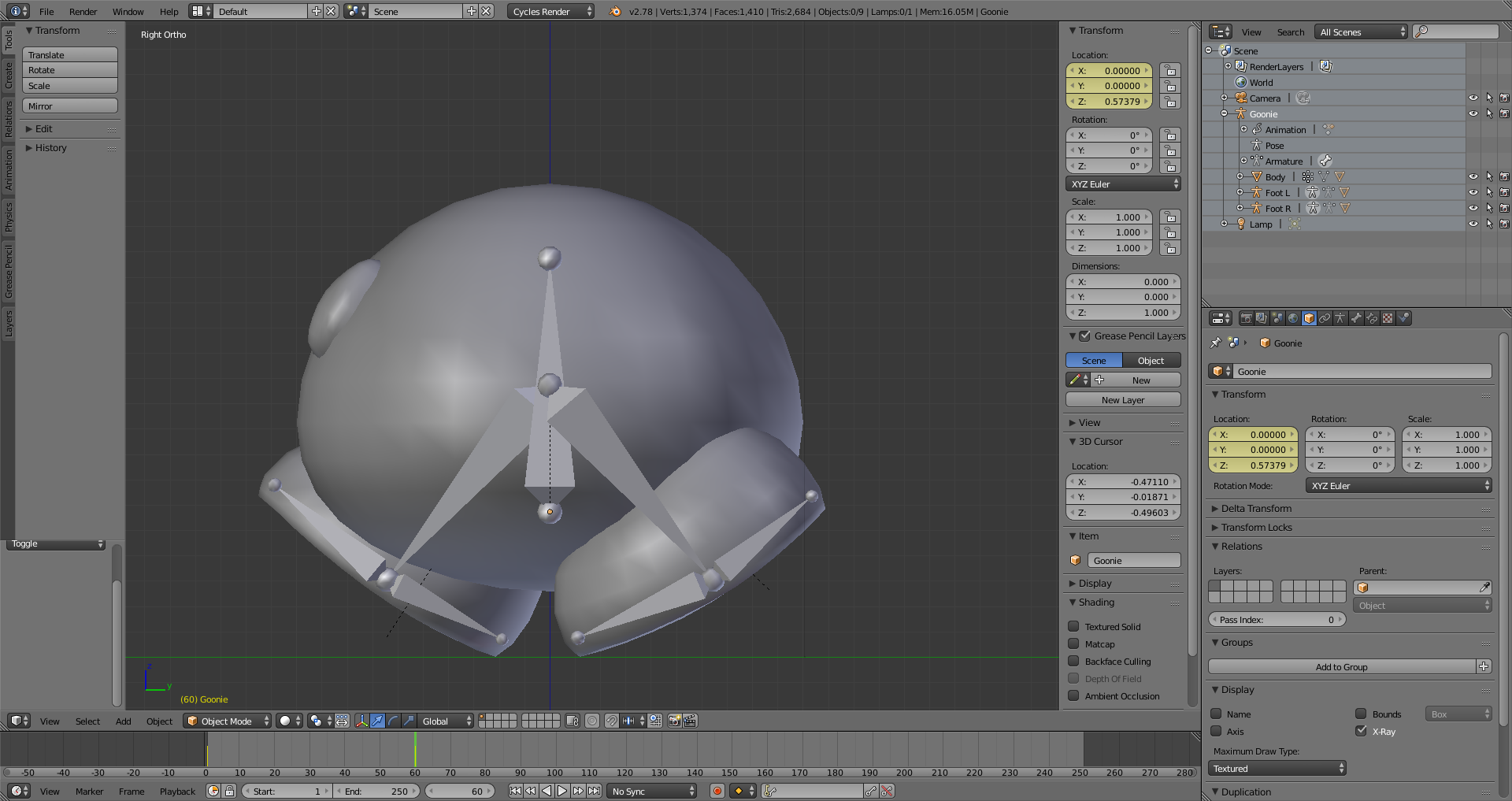Image resolution: width=1512 pixels, height=801 pixels.
Task: Hide the Lamp object via eye icon
Action: [x=1473, y=224]
